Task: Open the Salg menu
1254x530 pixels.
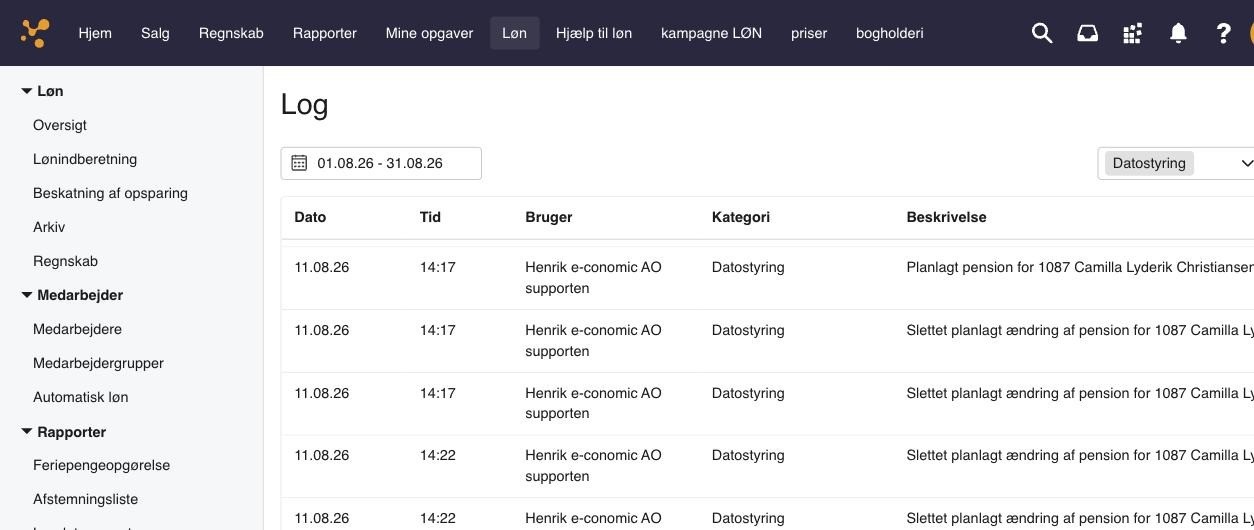Action: click(155, 33)
